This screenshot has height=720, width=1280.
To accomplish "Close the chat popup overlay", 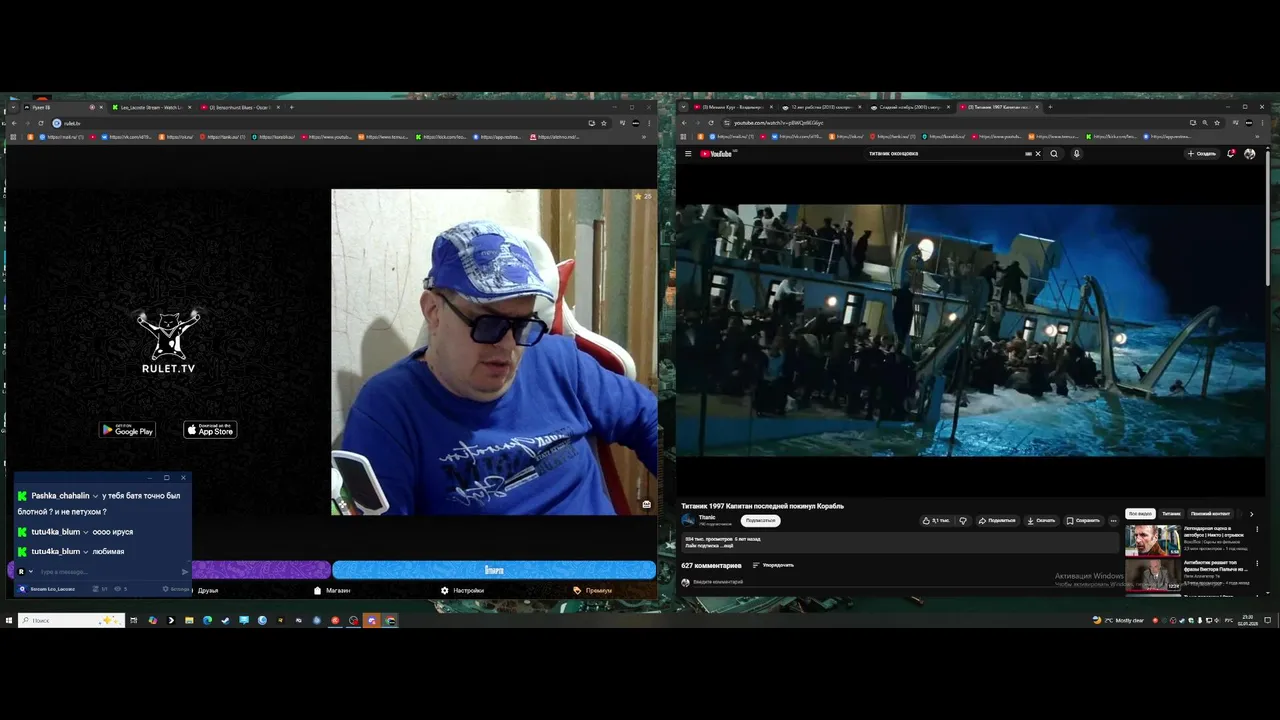I will [x=183, y=477].
